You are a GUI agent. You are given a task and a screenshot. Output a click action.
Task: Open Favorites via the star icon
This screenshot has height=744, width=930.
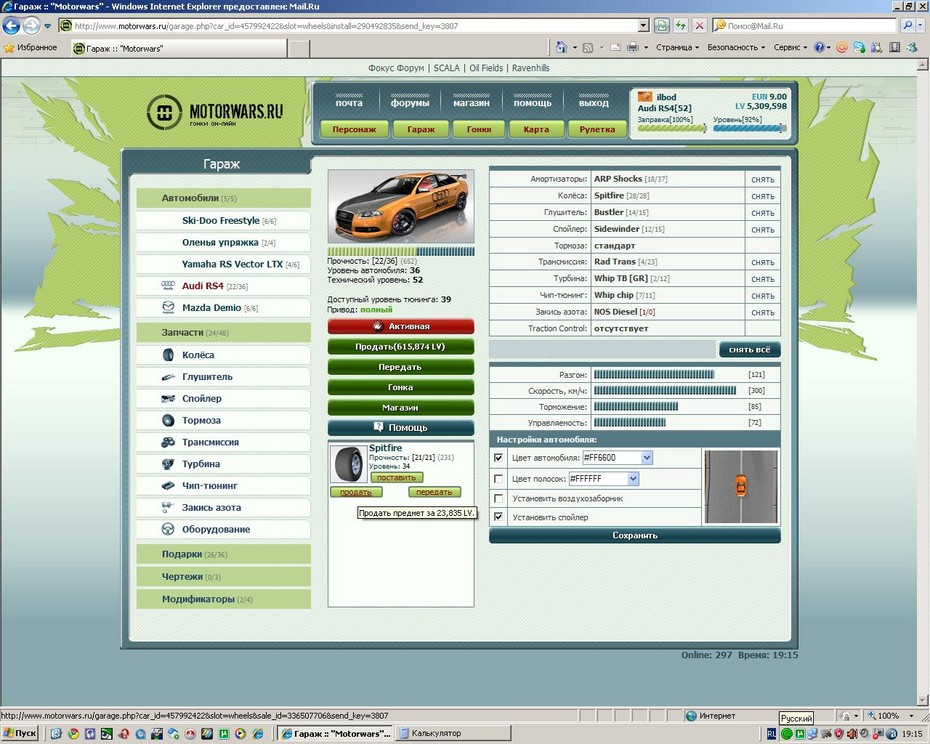(x=9, y=47)
